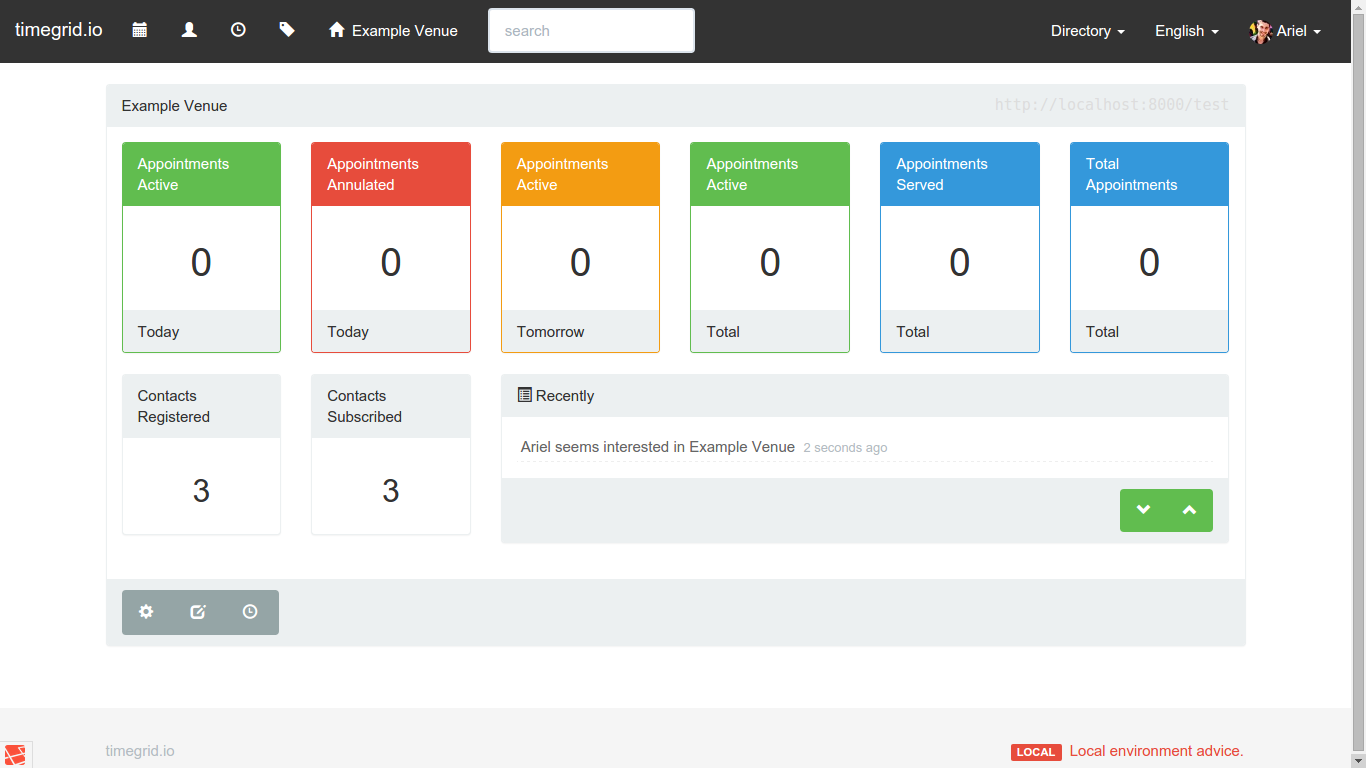1366x768 pixels.
Task: Click the Appointments Served Total card
Action: click(x=960, y=247)
